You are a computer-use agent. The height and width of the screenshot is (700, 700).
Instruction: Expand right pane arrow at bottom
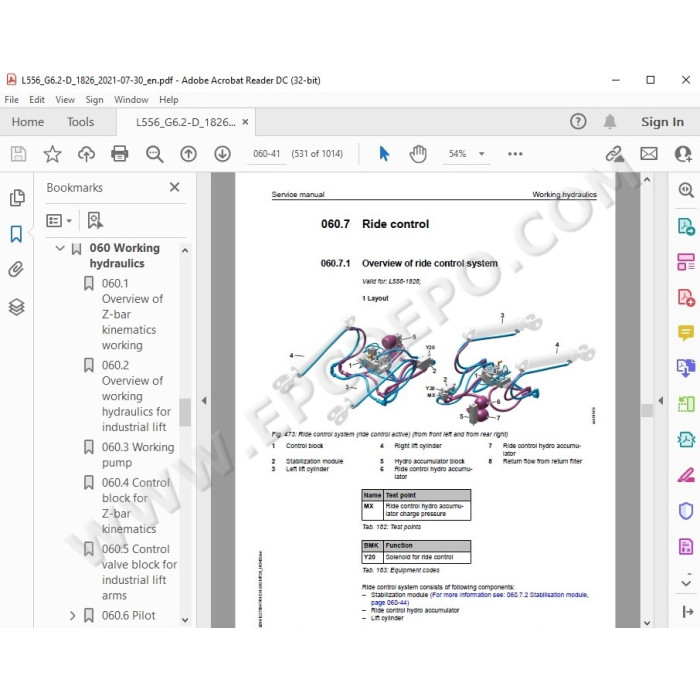pos(688,612)
